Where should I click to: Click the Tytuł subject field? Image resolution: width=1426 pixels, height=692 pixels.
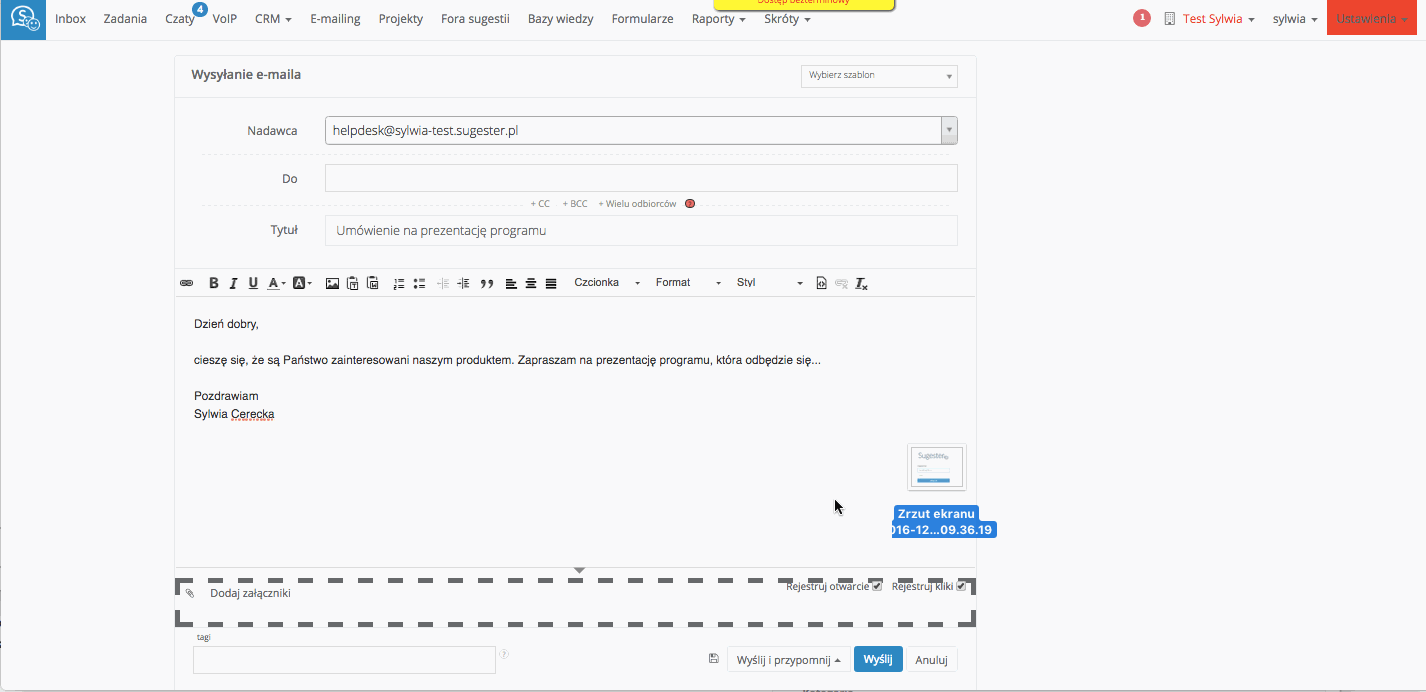(641, 230)
